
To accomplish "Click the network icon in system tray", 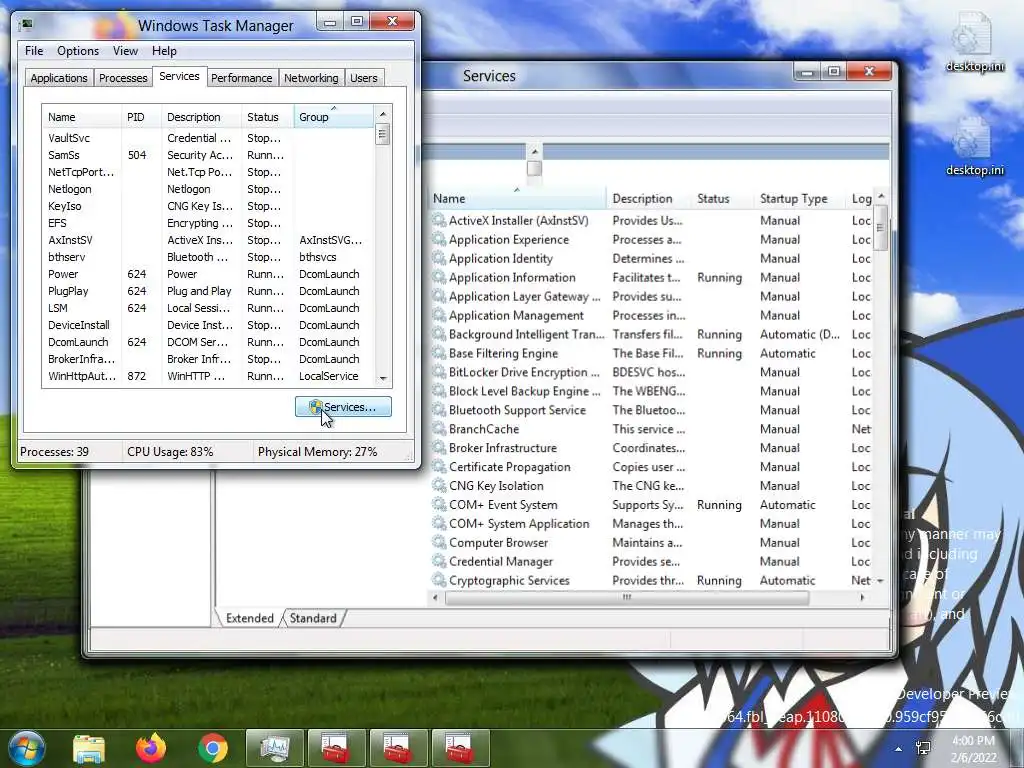I will pyautogui.click(x=923, y=749).
